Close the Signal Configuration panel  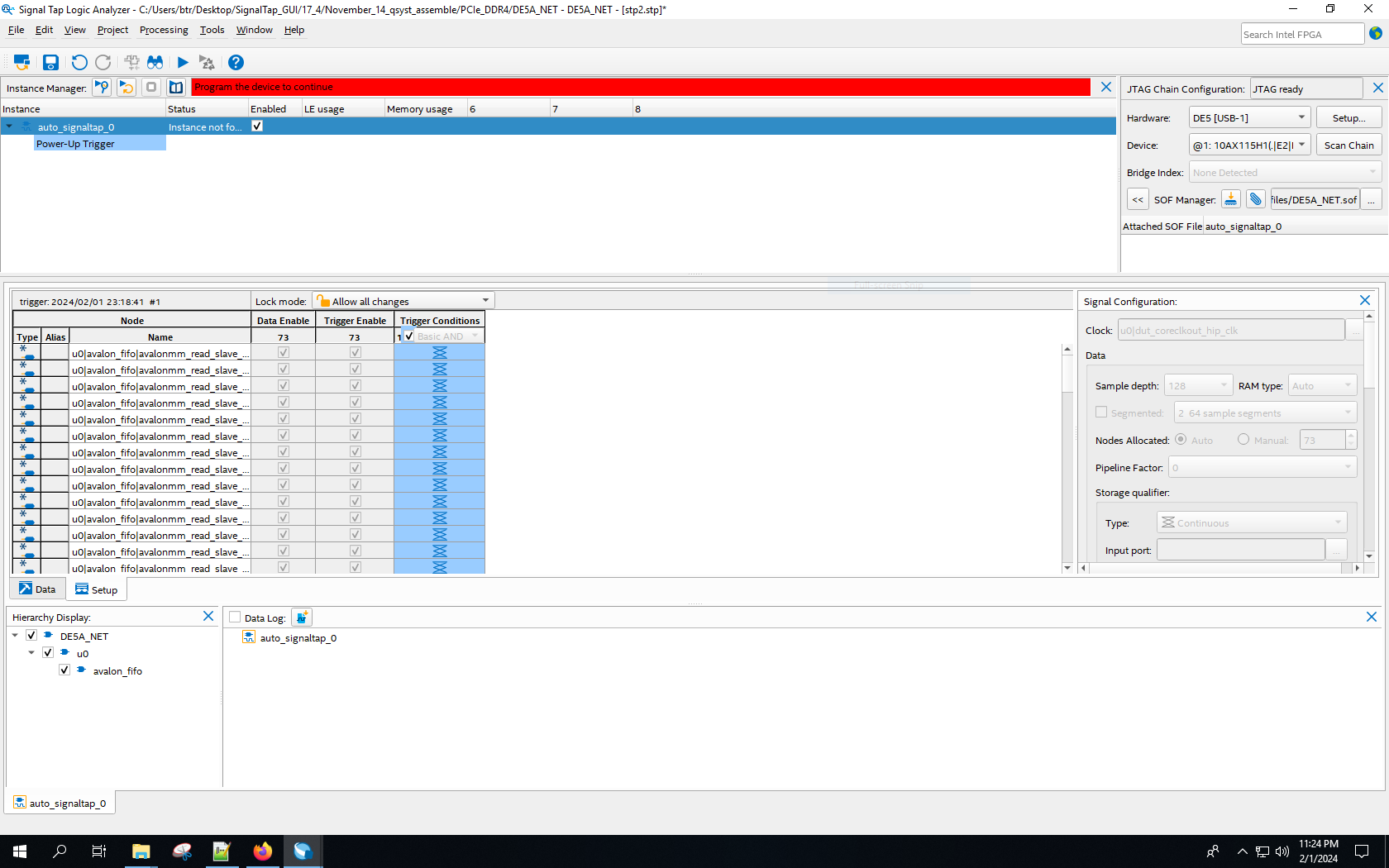[x=1365, y=301]
